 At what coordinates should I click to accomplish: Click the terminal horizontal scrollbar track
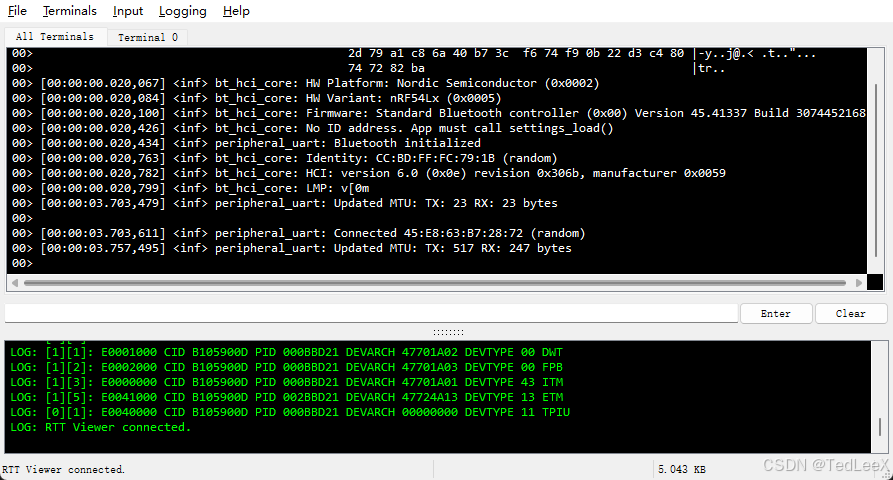[435, 283]
